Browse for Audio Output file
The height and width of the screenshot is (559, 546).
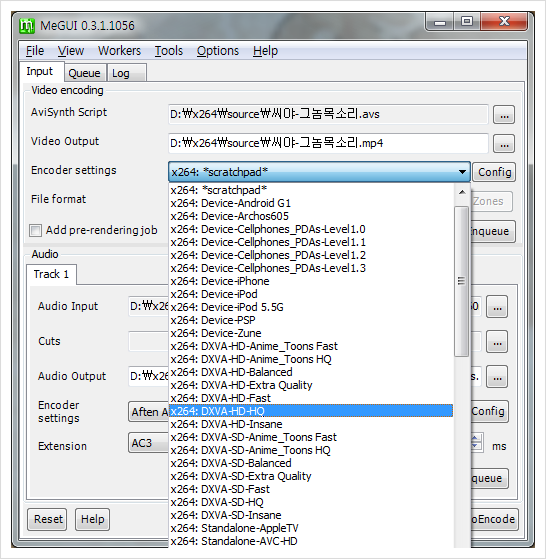(497, 377)
